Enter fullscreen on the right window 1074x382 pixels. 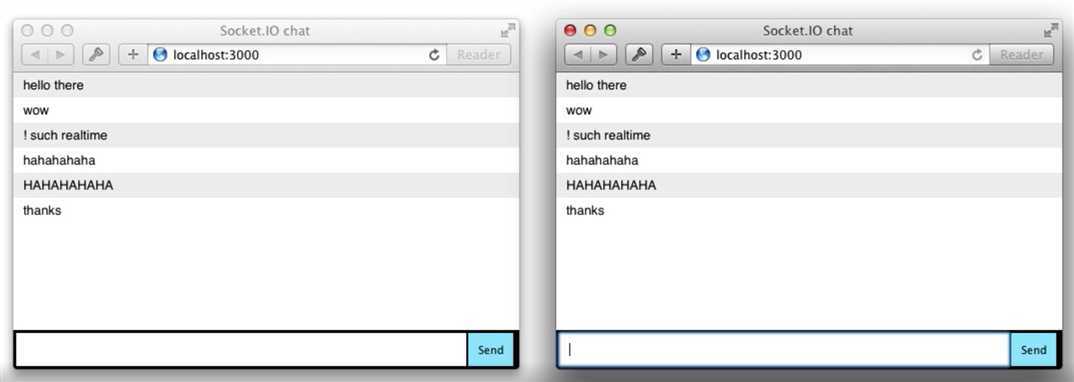[1051, 30]
